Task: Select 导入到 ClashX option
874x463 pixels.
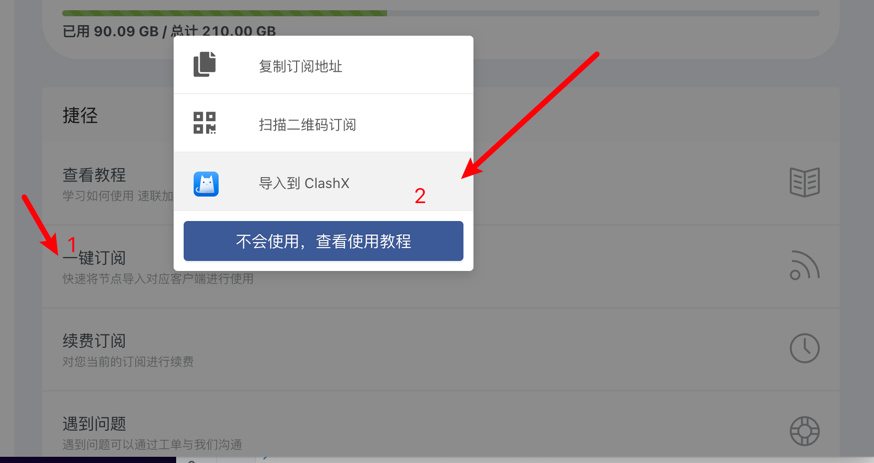Action: click(324, 182)
